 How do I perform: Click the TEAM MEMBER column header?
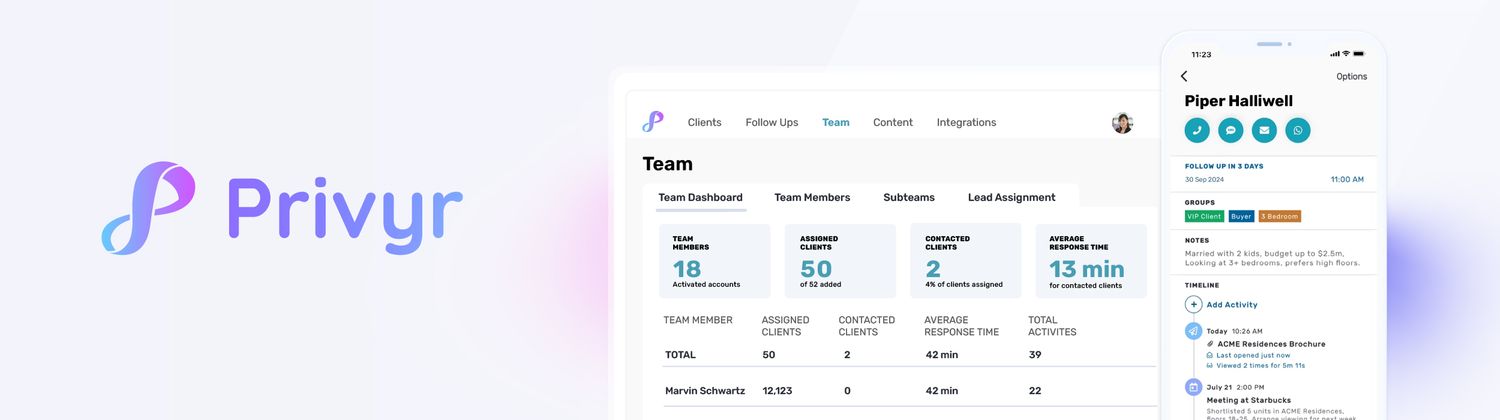click(x=698, y=320)
